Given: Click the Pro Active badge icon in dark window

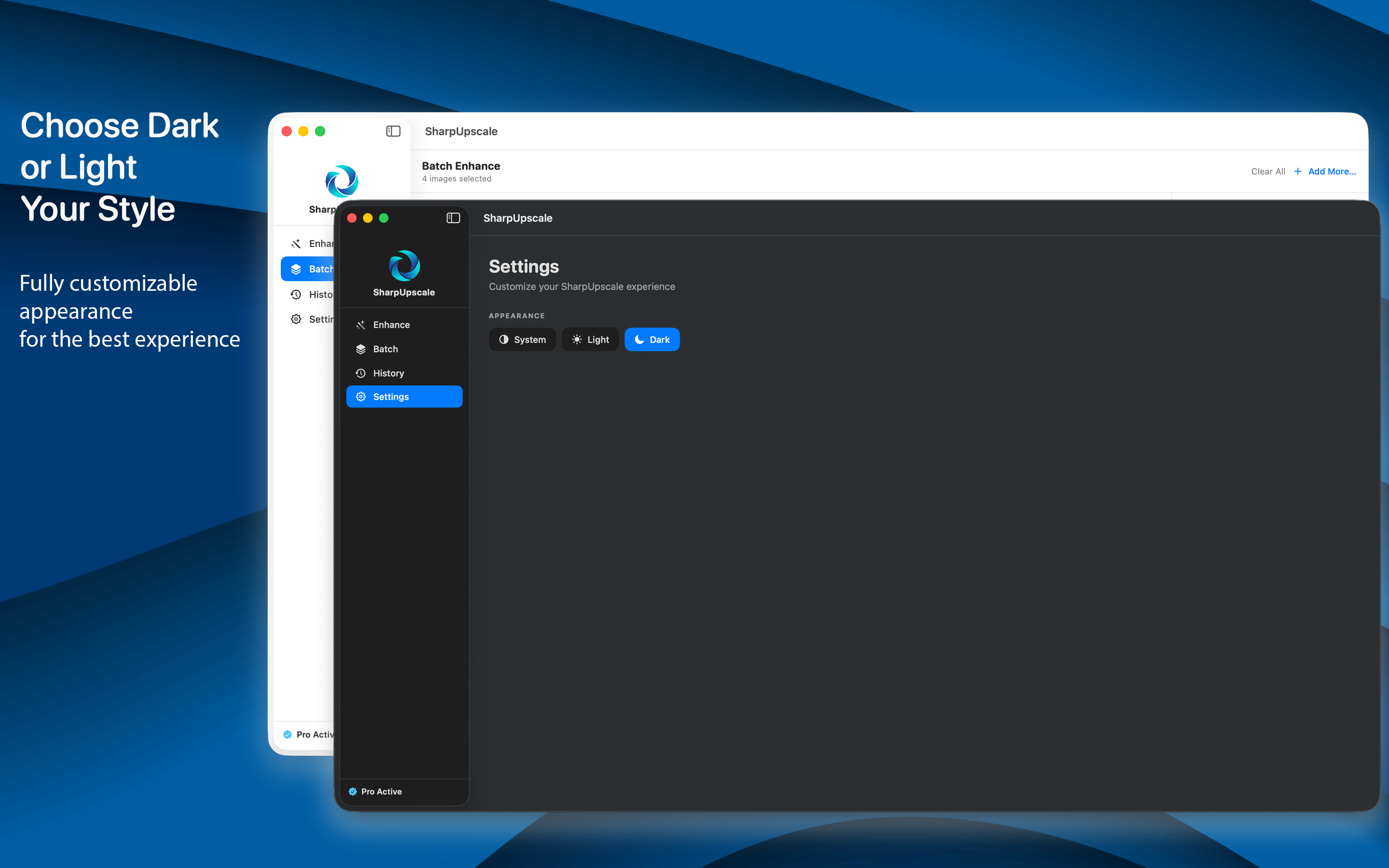Looking at the screenshot, I should click(353, 791).
